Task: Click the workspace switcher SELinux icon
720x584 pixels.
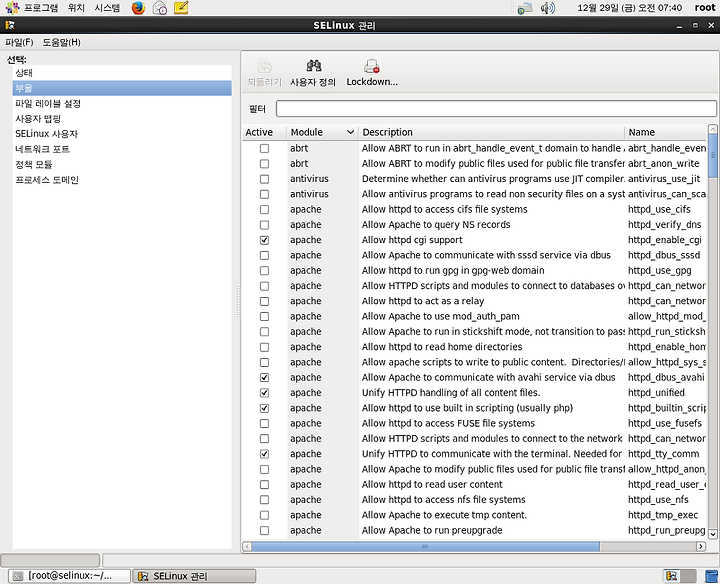Action: pos(672,575)
